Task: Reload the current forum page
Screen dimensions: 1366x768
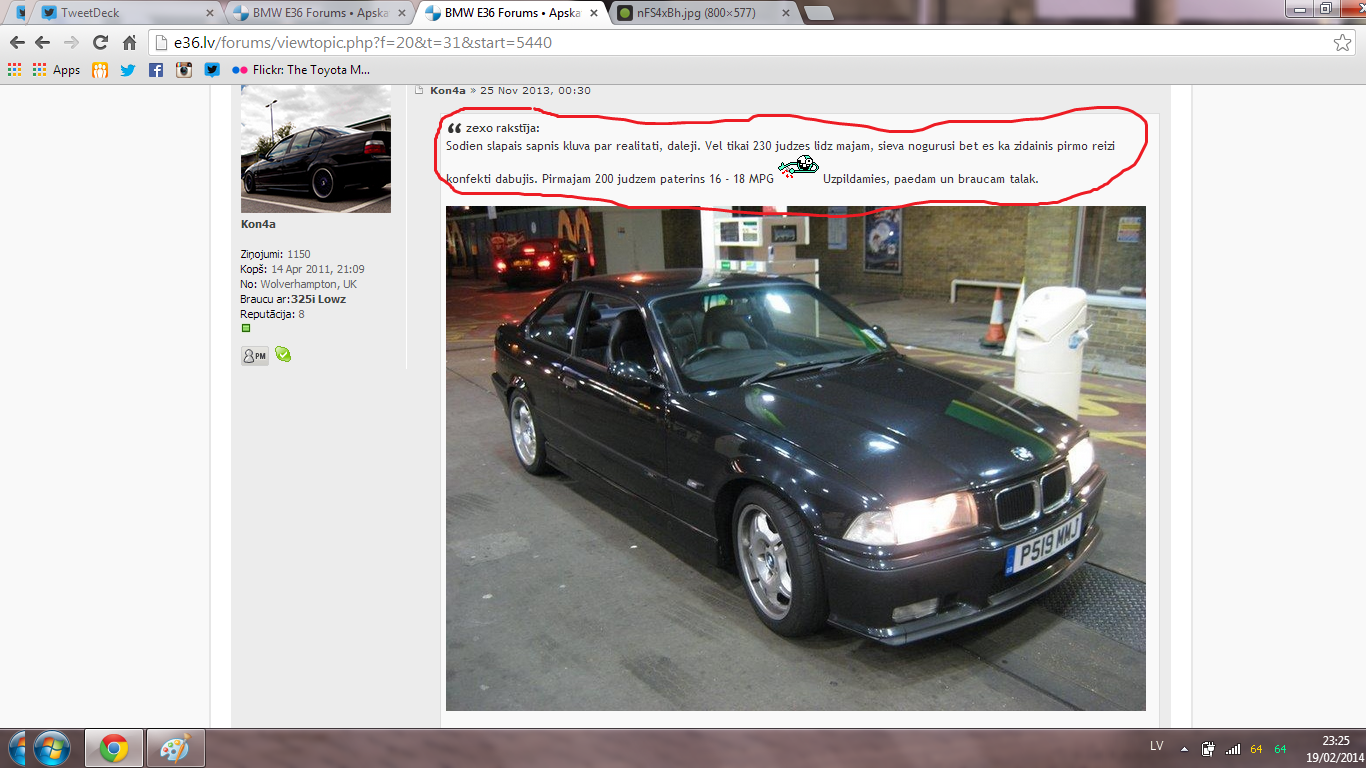Action: coord(100,43)
